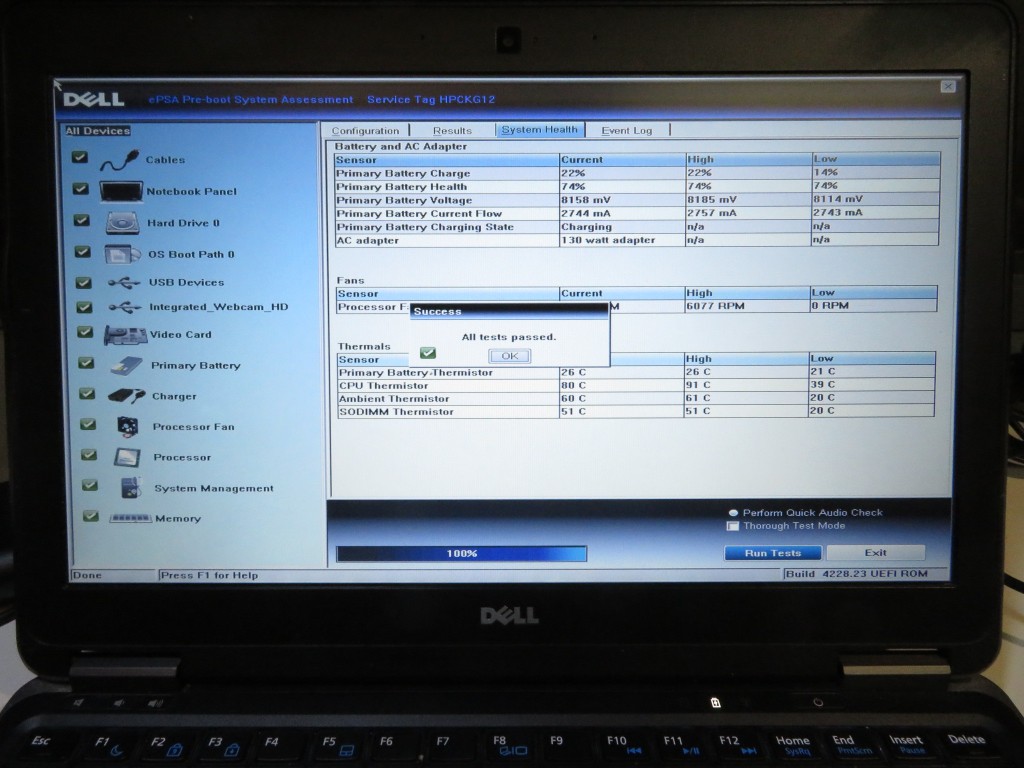Toggle the Notebook Panel checkbox
1024x768 pixels.
point(80,189)
